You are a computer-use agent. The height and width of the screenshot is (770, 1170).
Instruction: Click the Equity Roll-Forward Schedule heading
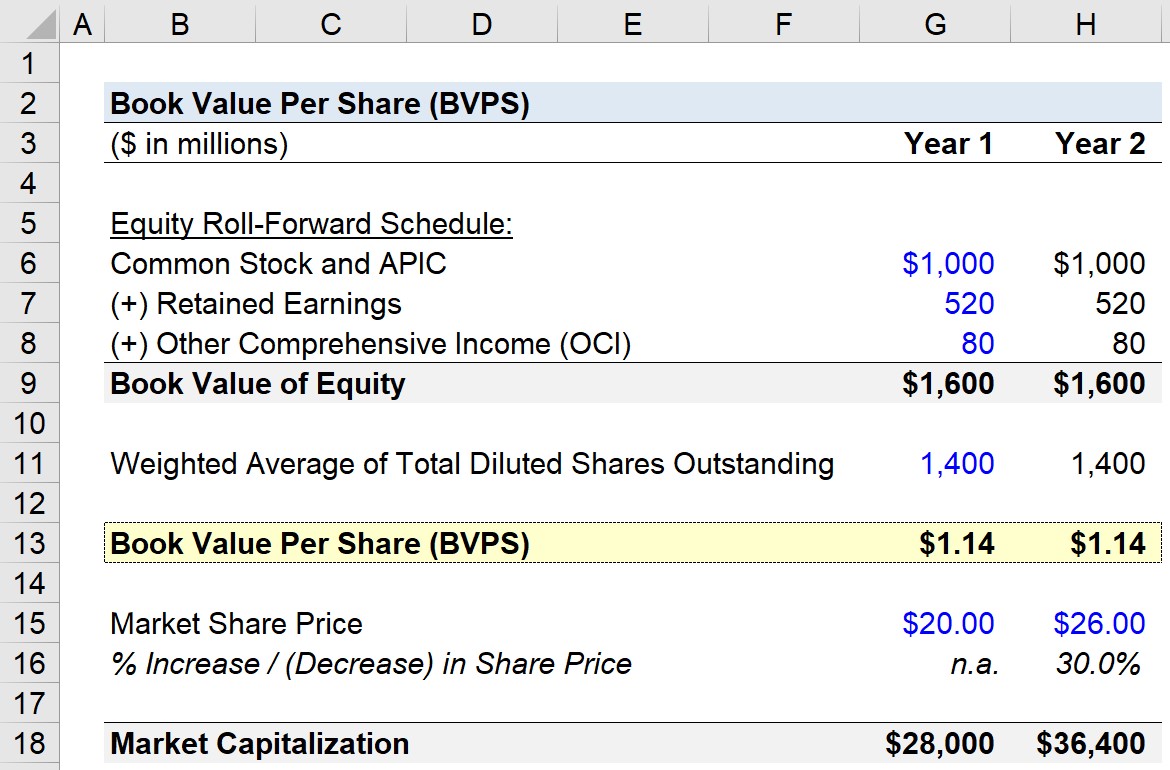[x=311, y=224]
